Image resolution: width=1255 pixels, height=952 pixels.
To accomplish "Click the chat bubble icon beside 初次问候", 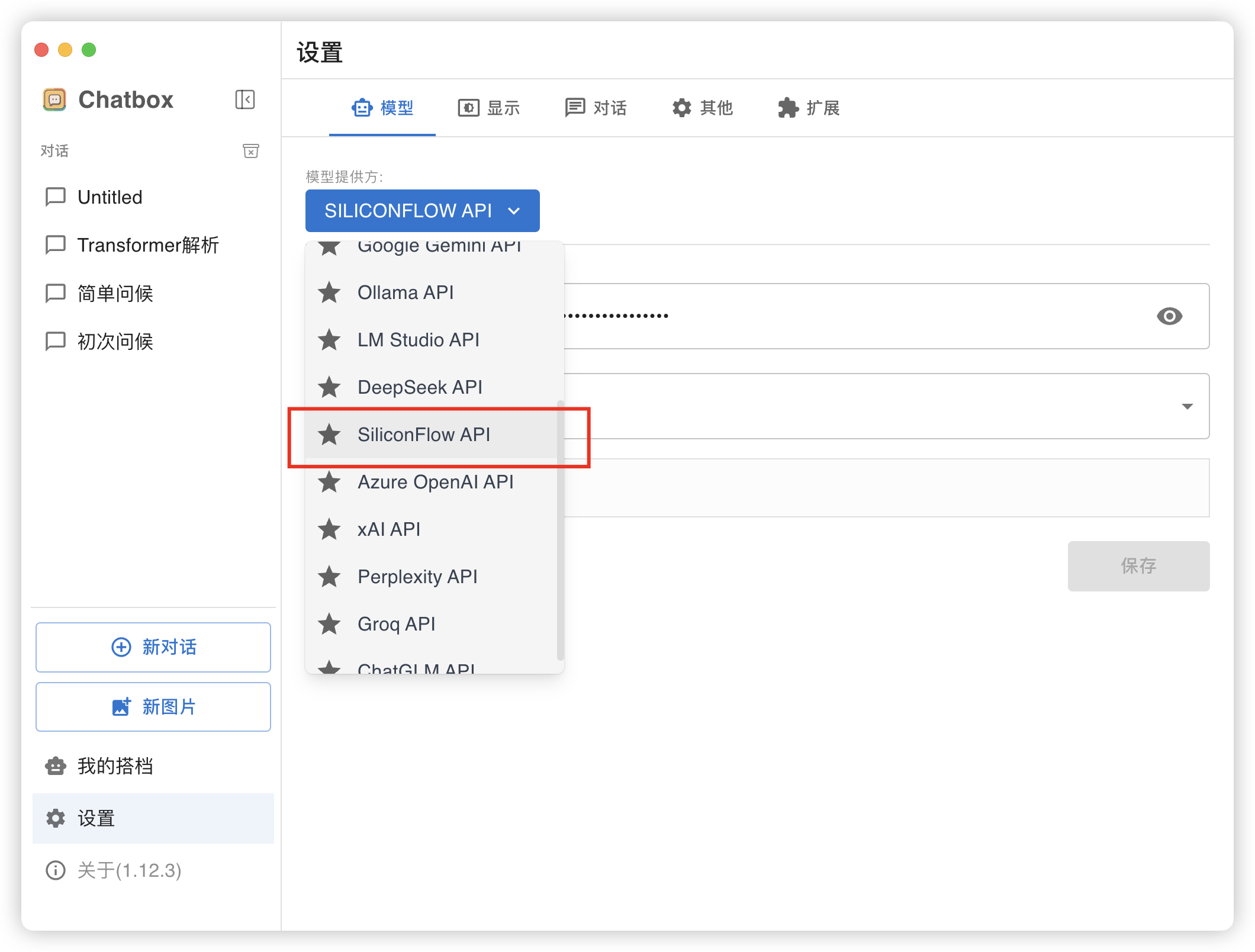I will (56, 342).
